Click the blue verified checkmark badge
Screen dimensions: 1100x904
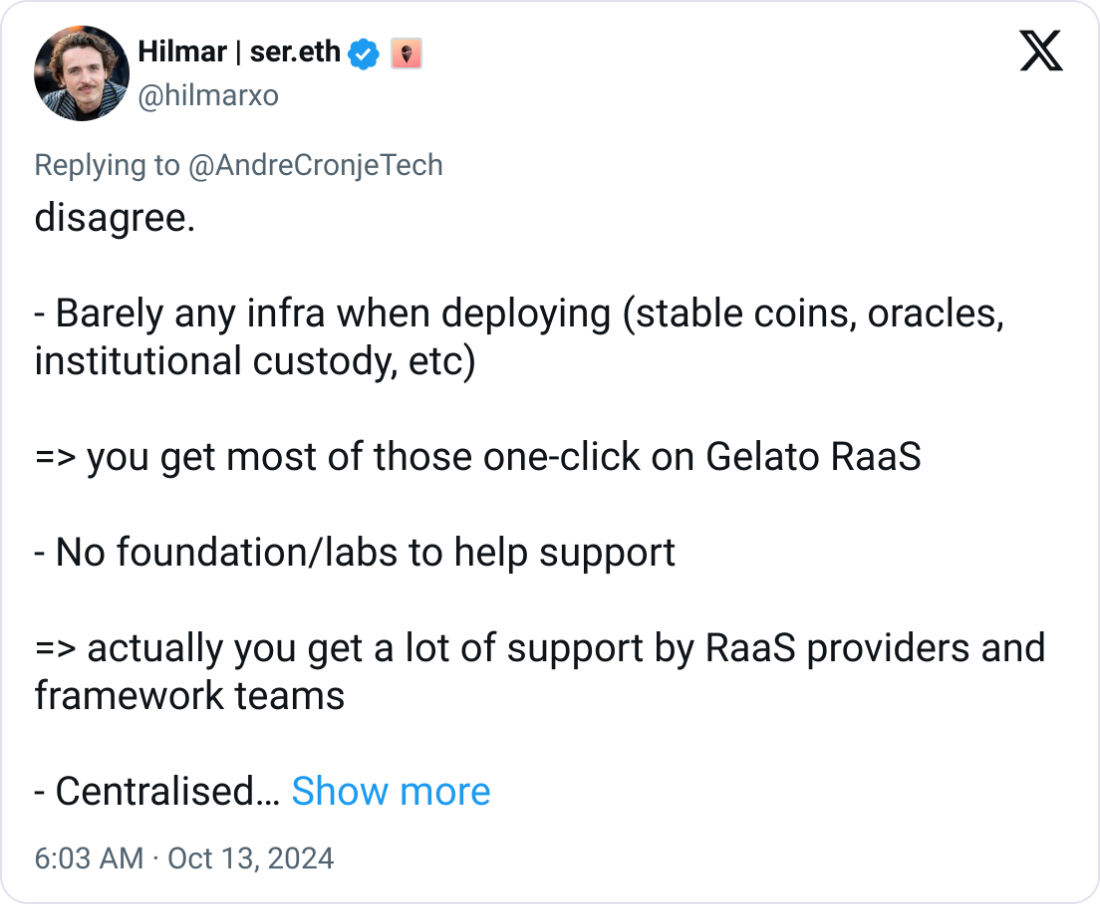click(x=363, y=53)
